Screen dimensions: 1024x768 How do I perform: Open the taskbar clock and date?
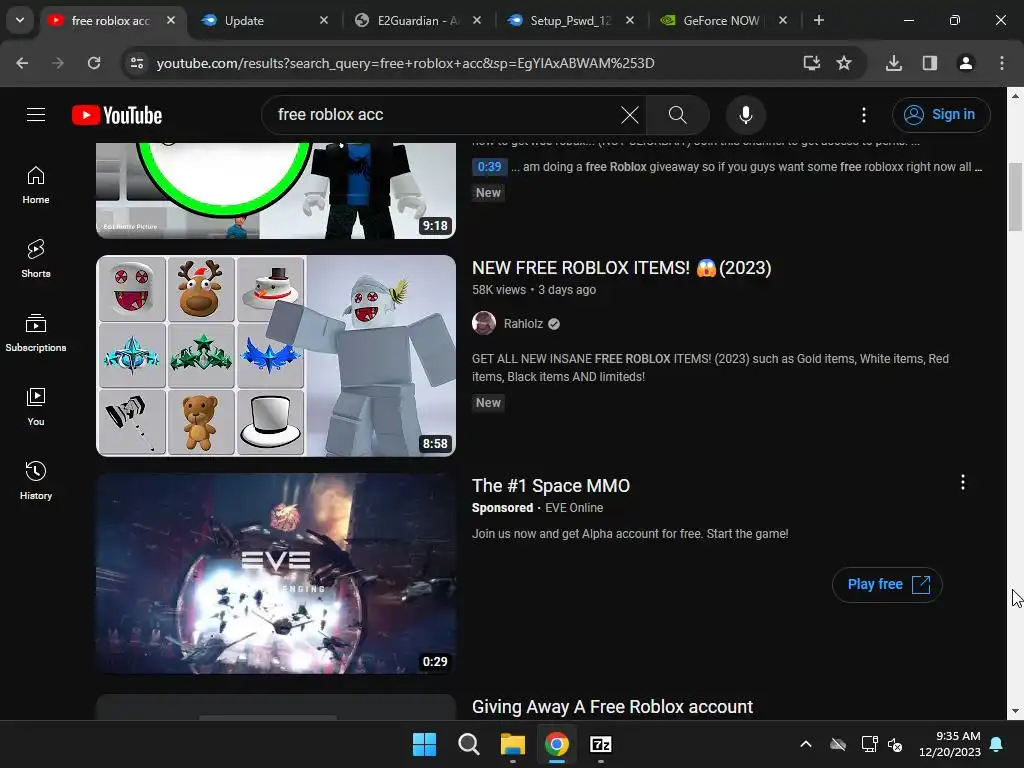coord(950,744)
